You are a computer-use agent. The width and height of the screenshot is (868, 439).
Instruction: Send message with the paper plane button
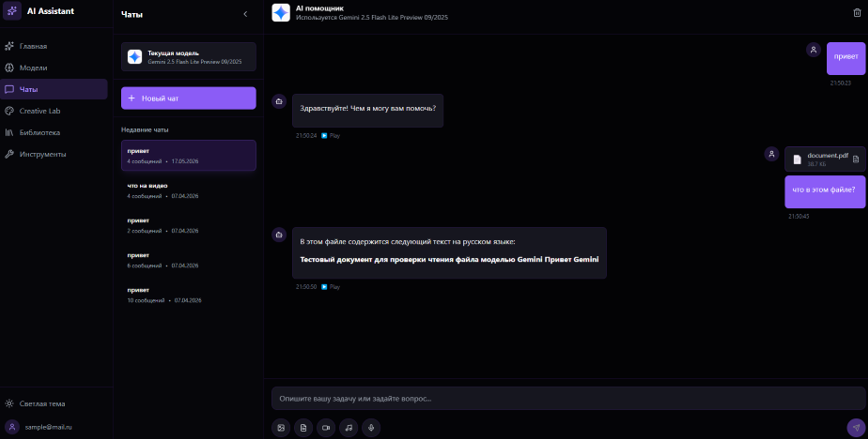click(856, 427)
